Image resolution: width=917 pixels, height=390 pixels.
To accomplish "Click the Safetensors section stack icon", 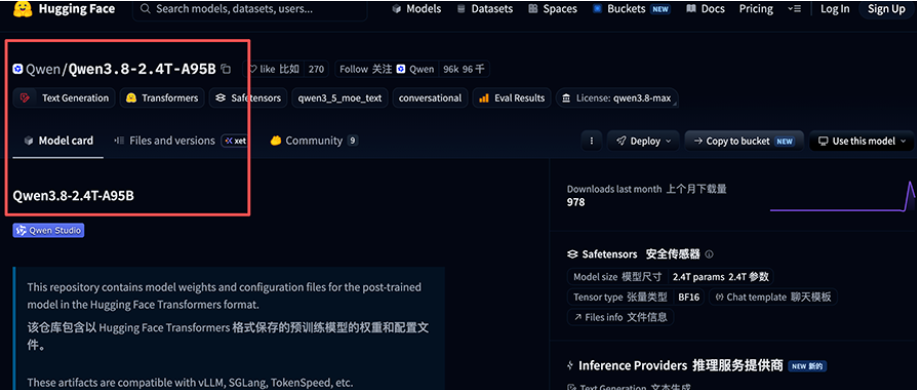I will (573, 254).
